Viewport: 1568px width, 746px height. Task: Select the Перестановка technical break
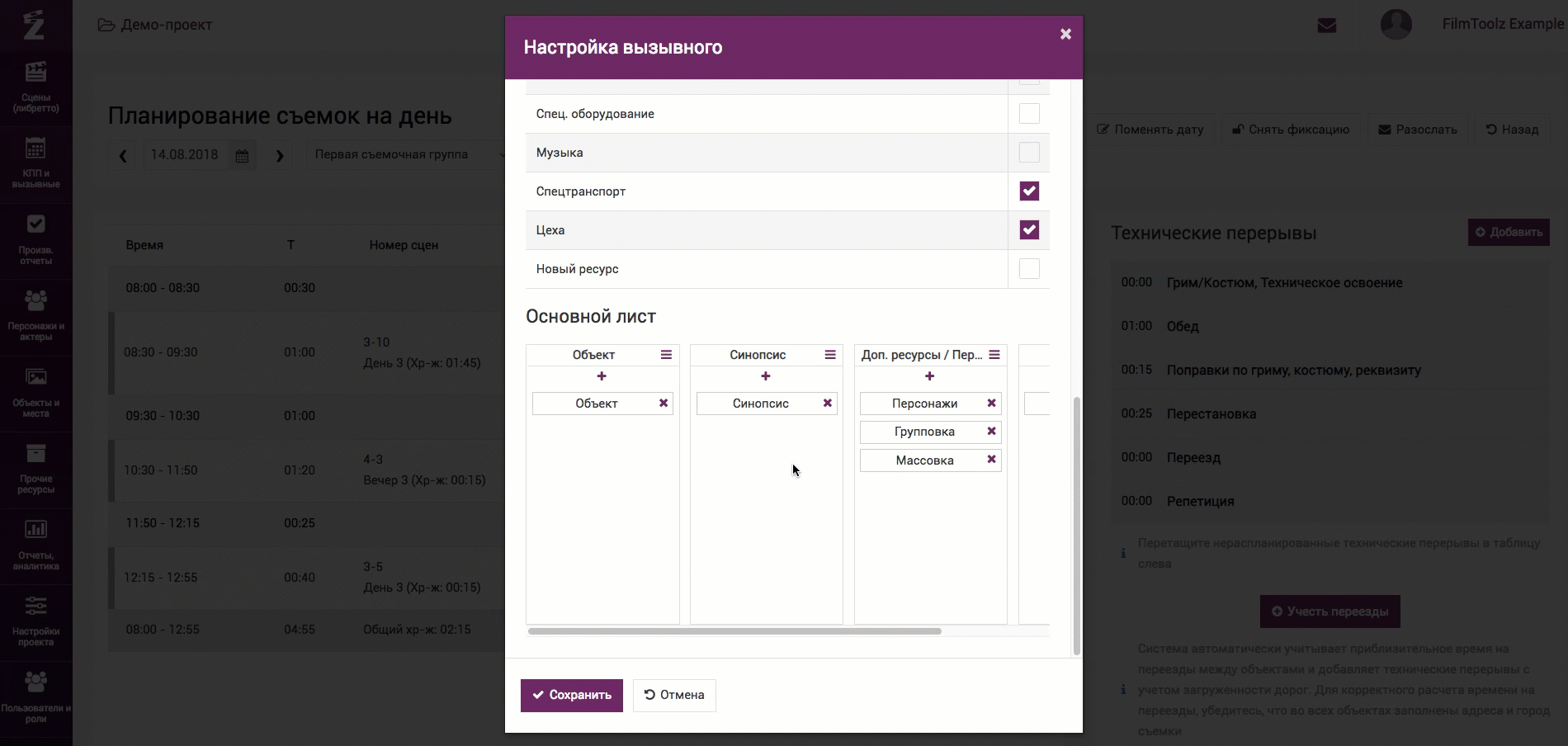tap(1329, 414)
